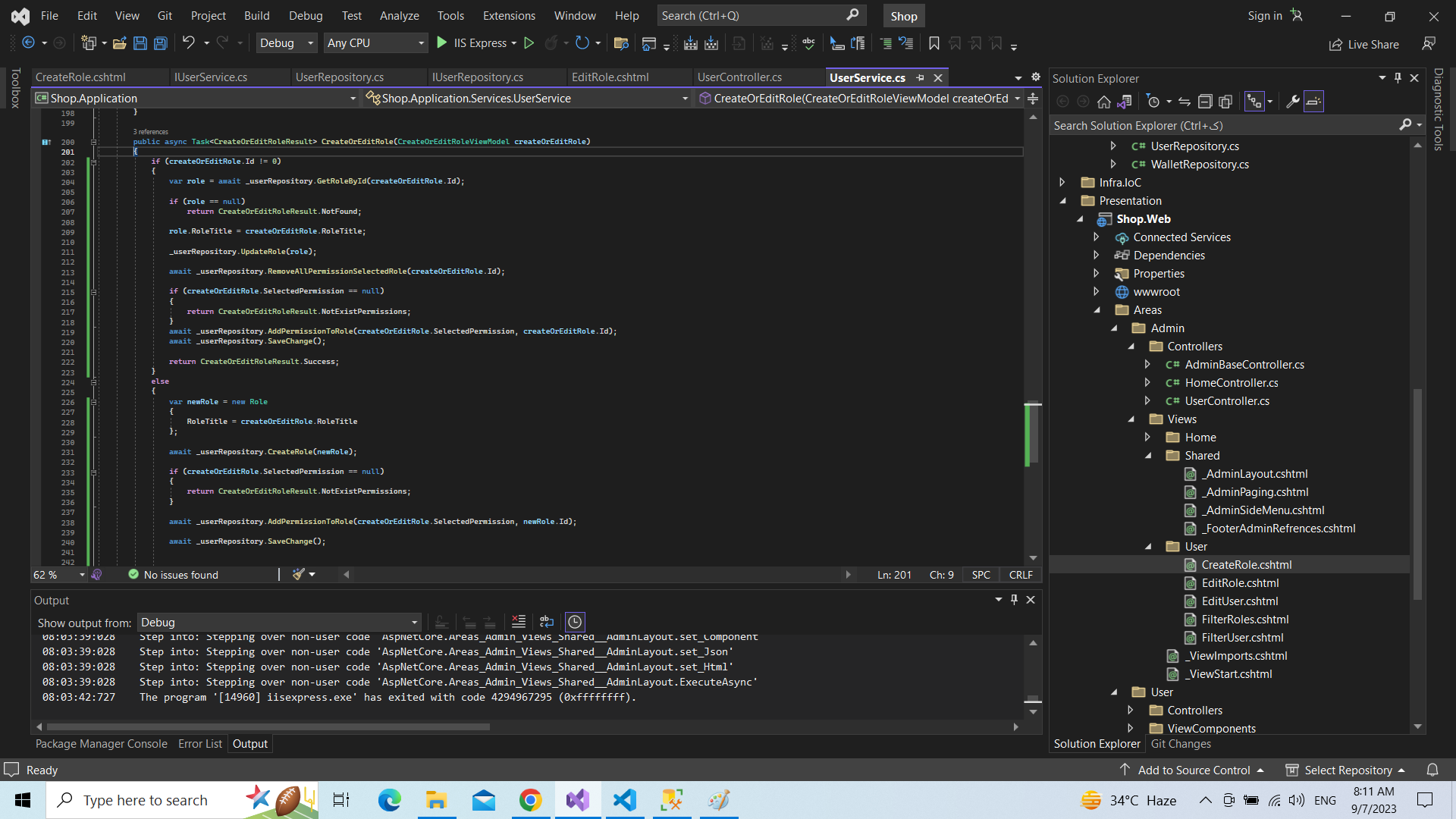The height and width of the screenshot is (819, 1456).
Task: Start debugging with the IIS Express play button
Action: (x=442, y=43)
